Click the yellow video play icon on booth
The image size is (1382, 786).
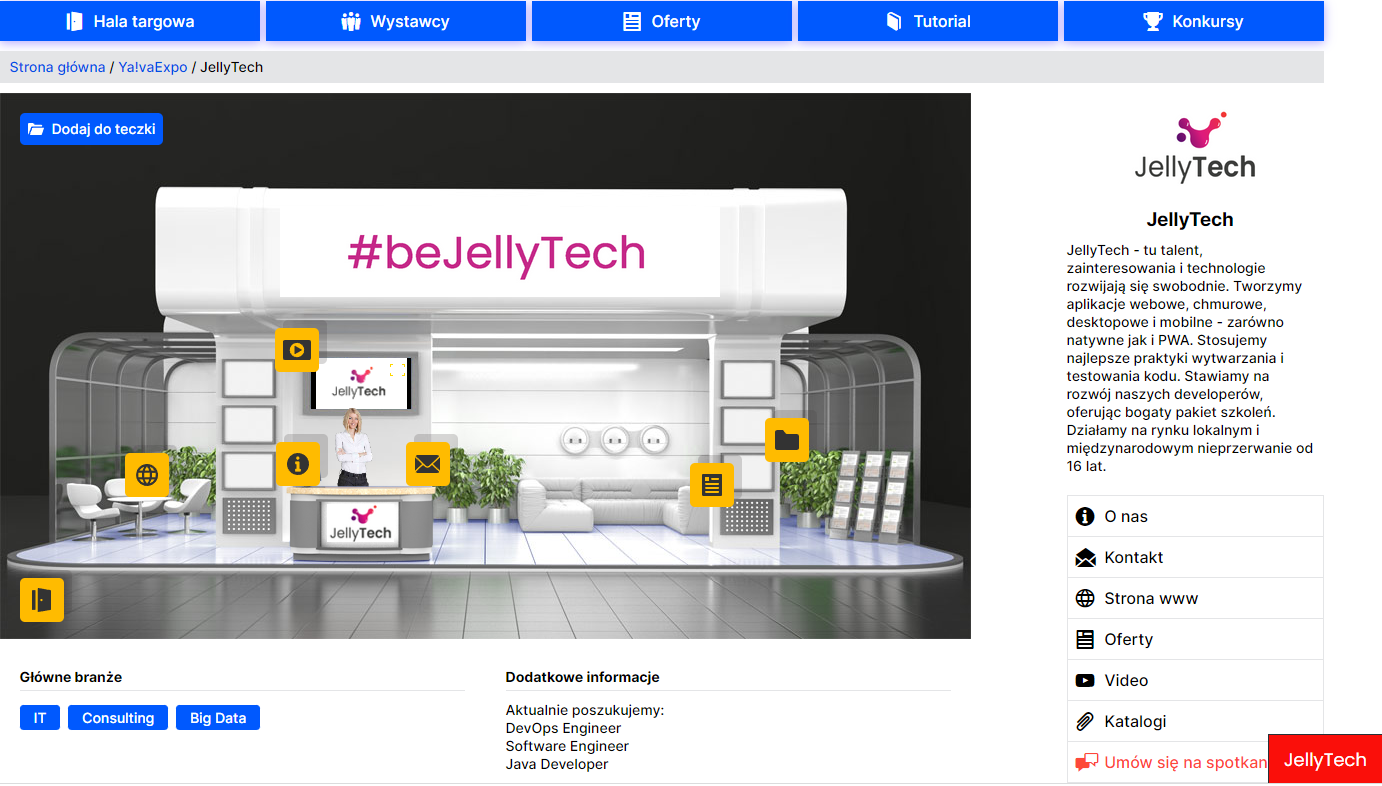297,350
